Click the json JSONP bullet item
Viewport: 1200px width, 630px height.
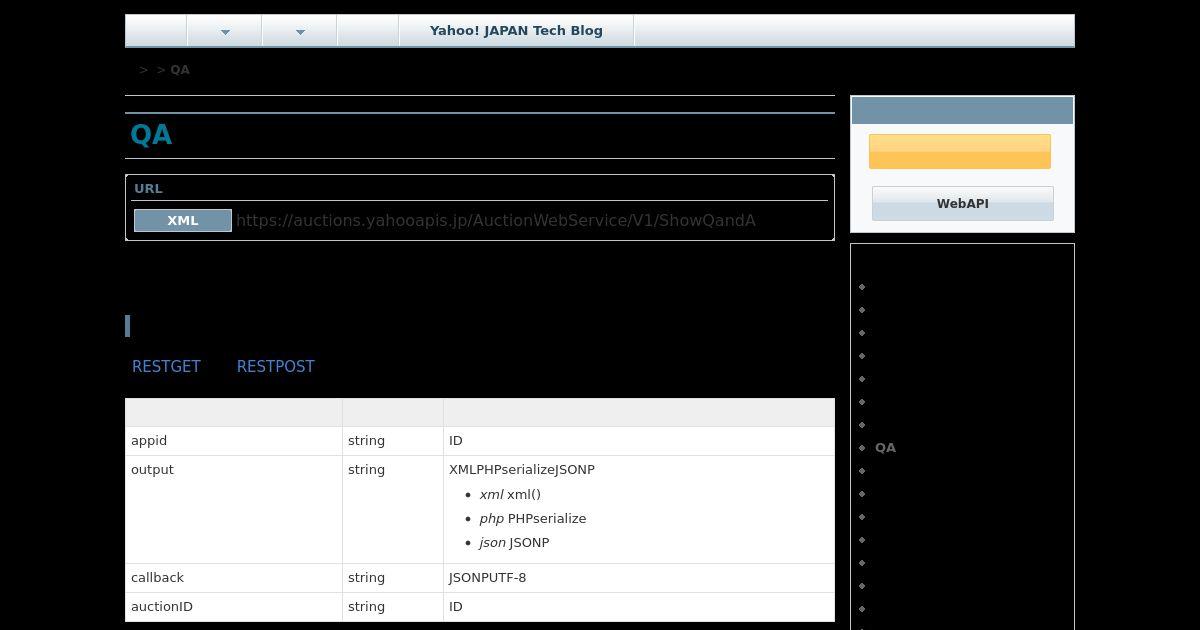pos(514,543)
